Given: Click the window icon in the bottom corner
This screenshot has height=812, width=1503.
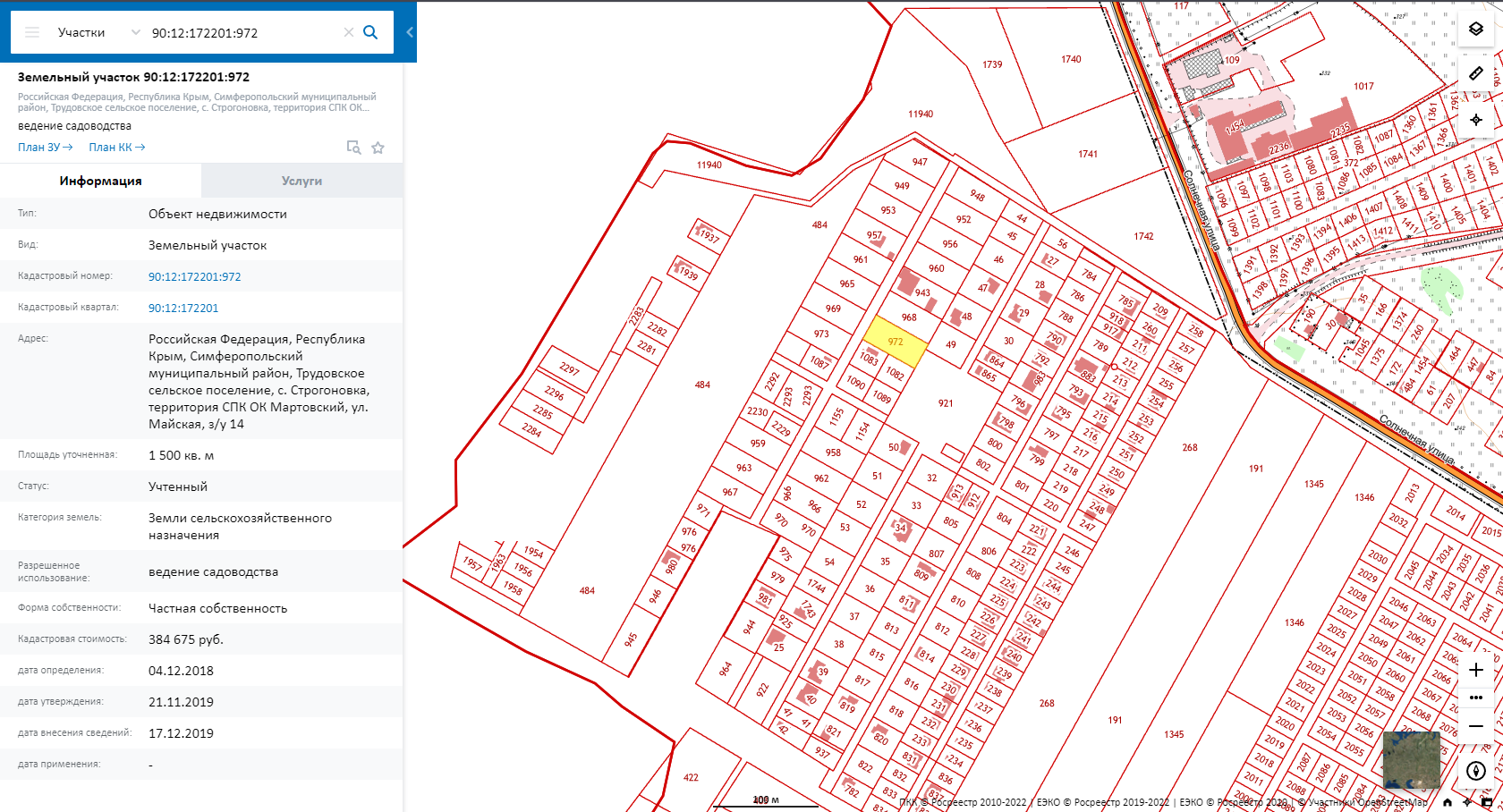Looking at the screenshot, I should 1487,802.
